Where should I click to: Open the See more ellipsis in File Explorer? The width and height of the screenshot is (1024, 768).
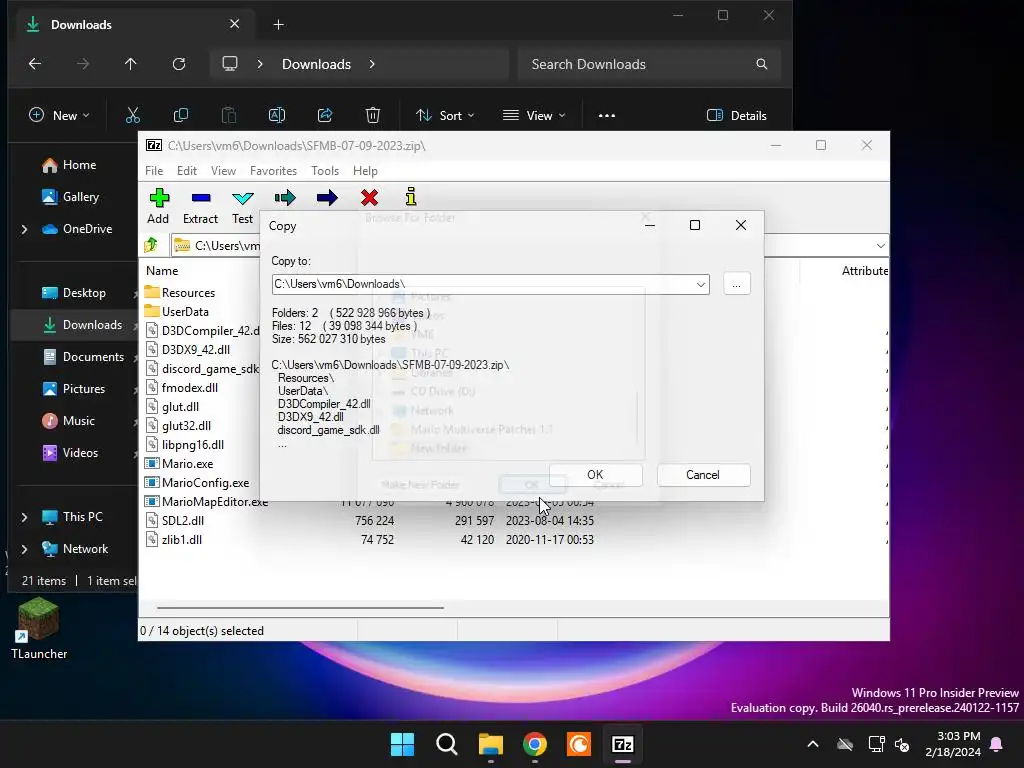607,116
